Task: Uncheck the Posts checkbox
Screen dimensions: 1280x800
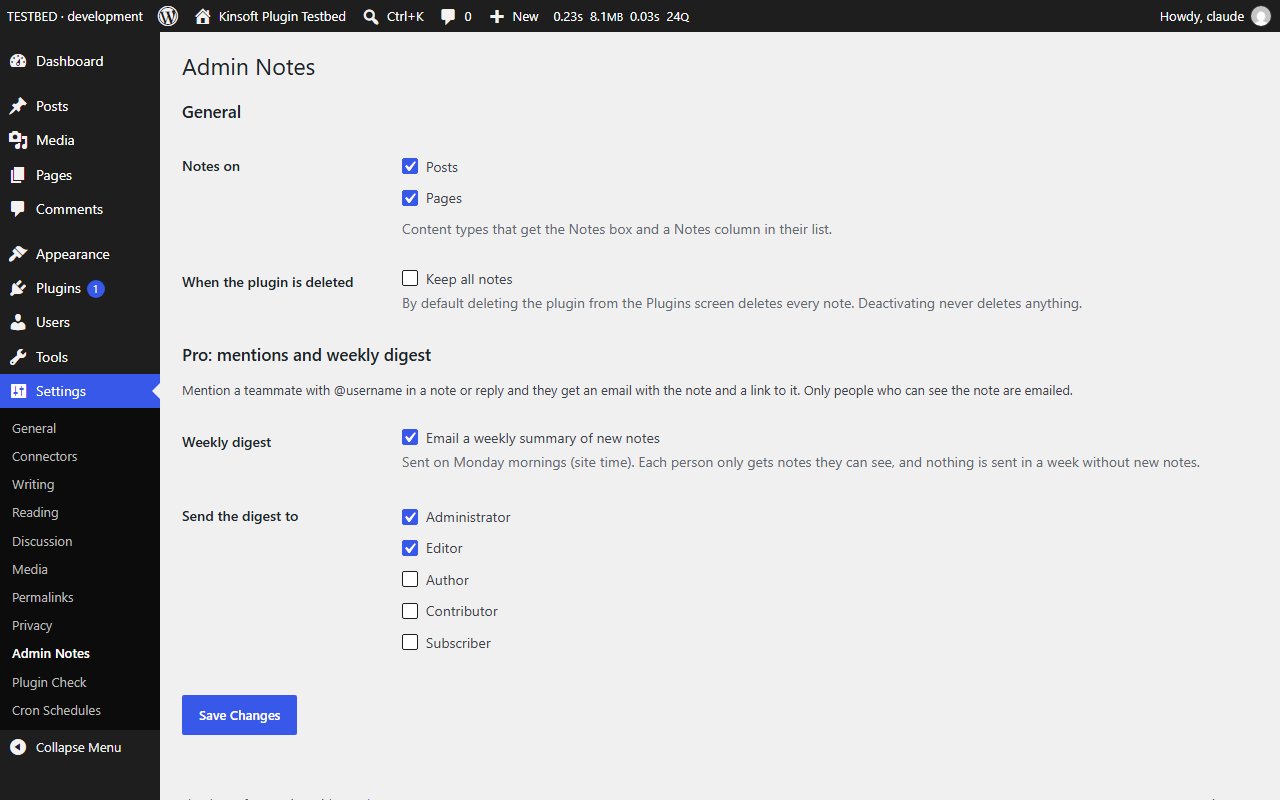Action: 410,166
